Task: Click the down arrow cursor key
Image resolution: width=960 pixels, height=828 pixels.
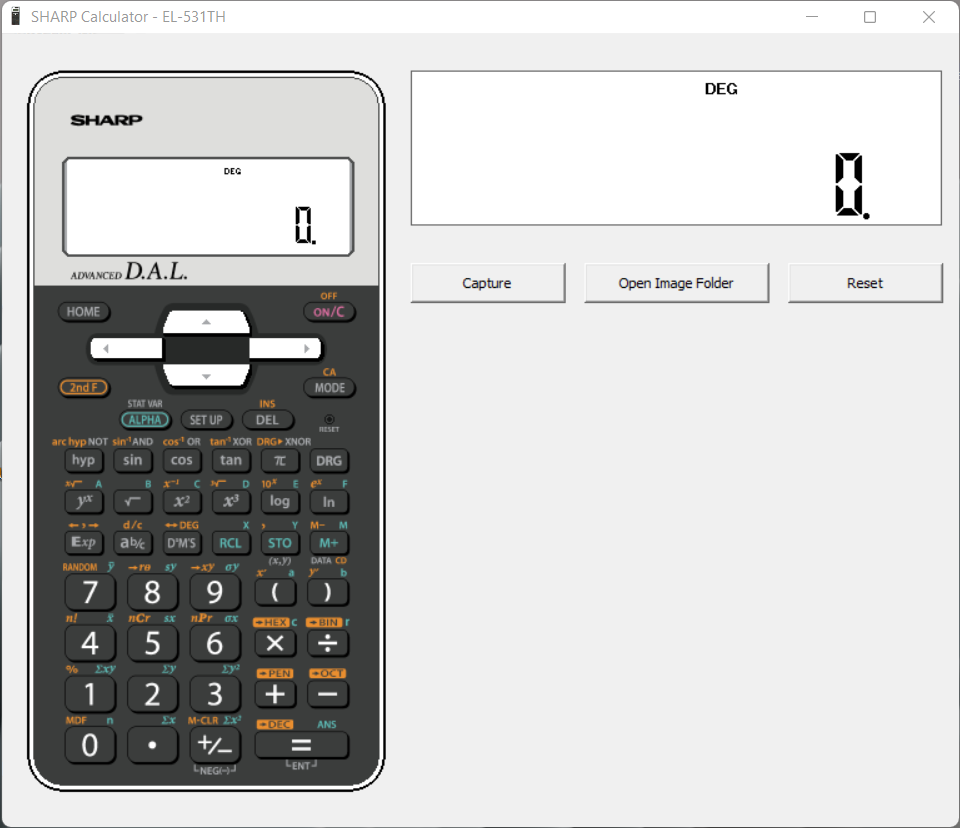Action: point(206,375)
